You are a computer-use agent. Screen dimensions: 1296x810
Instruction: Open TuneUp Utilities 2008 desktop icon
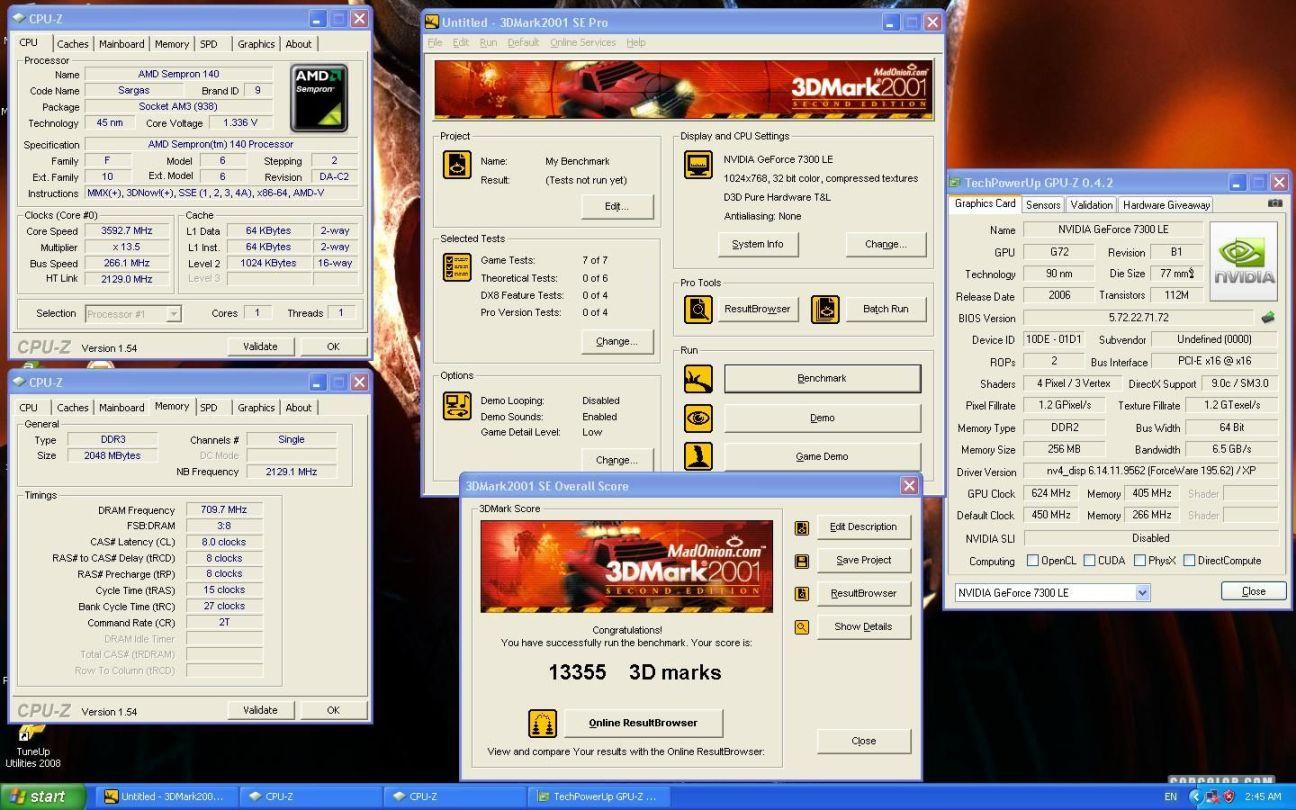click(x=32, y=744)
